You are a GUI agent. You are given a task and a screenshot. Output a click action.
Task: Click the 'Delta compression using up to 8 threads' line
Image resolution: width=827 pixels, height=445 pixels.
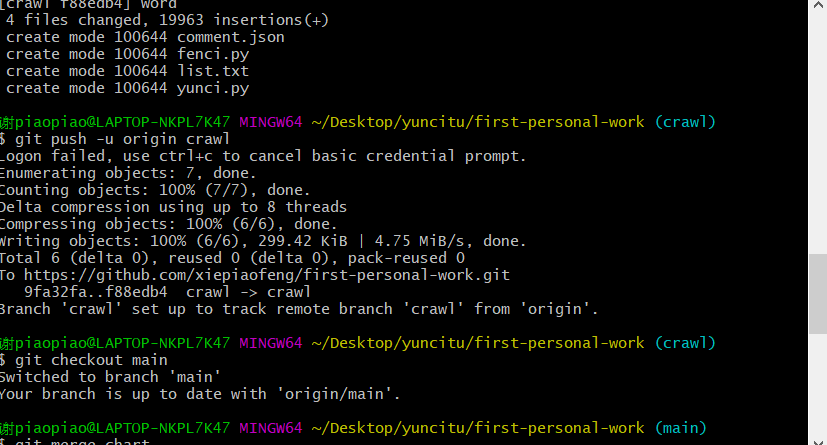(x=173, y=207)
